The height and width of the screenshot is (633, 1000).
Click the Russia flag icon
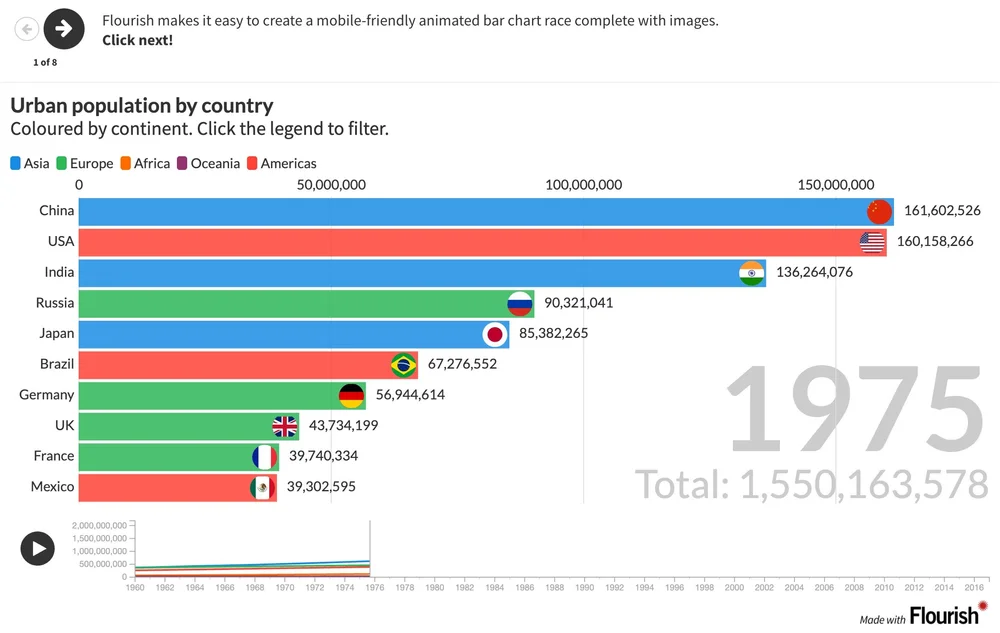pos(520,303)
